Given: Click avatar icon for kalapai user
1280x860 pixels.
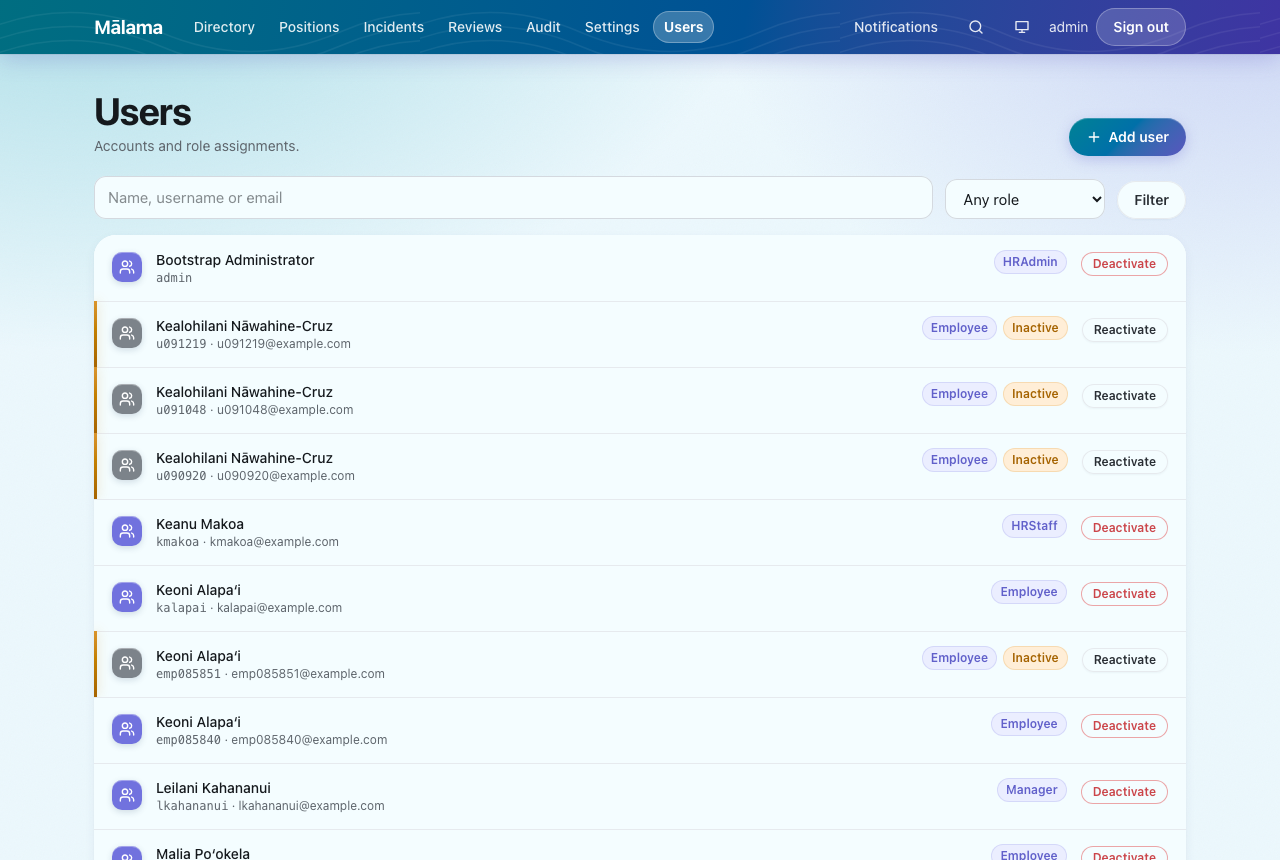Looking at the screenshot, I should pyautogui.click(x=127, y=597).
